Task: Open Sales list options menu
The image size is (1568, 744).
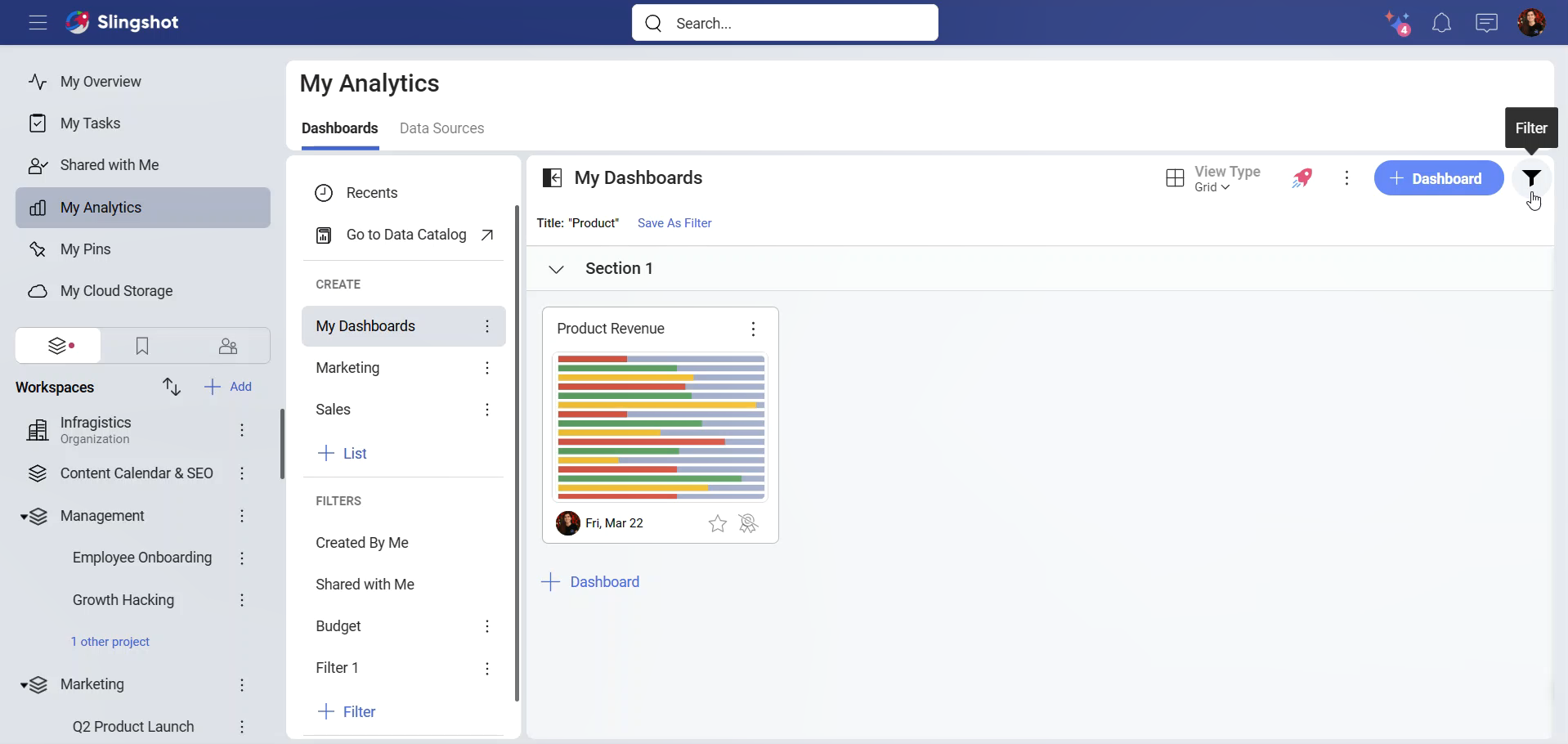Action: 487,410
